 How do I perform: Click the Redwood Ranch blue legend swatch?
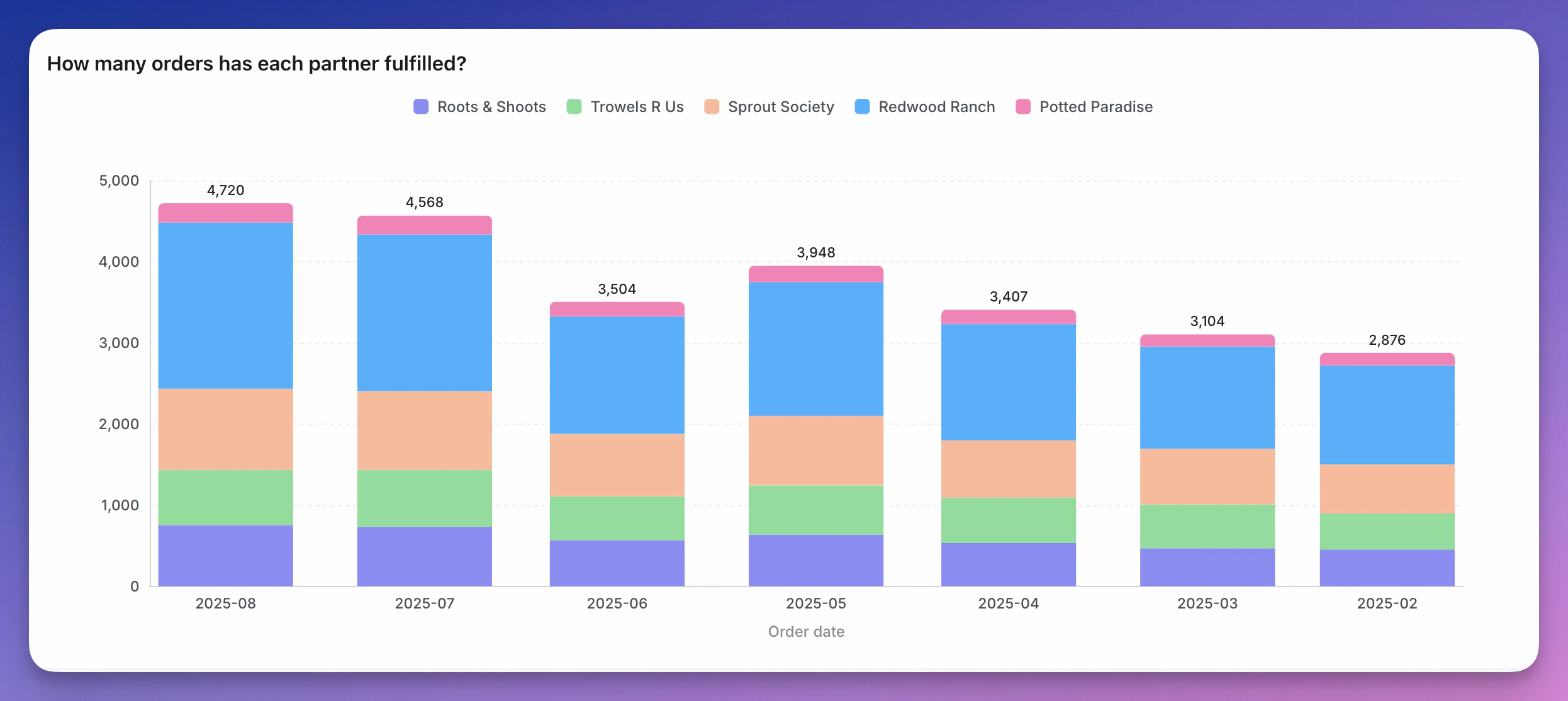point(862,107)
